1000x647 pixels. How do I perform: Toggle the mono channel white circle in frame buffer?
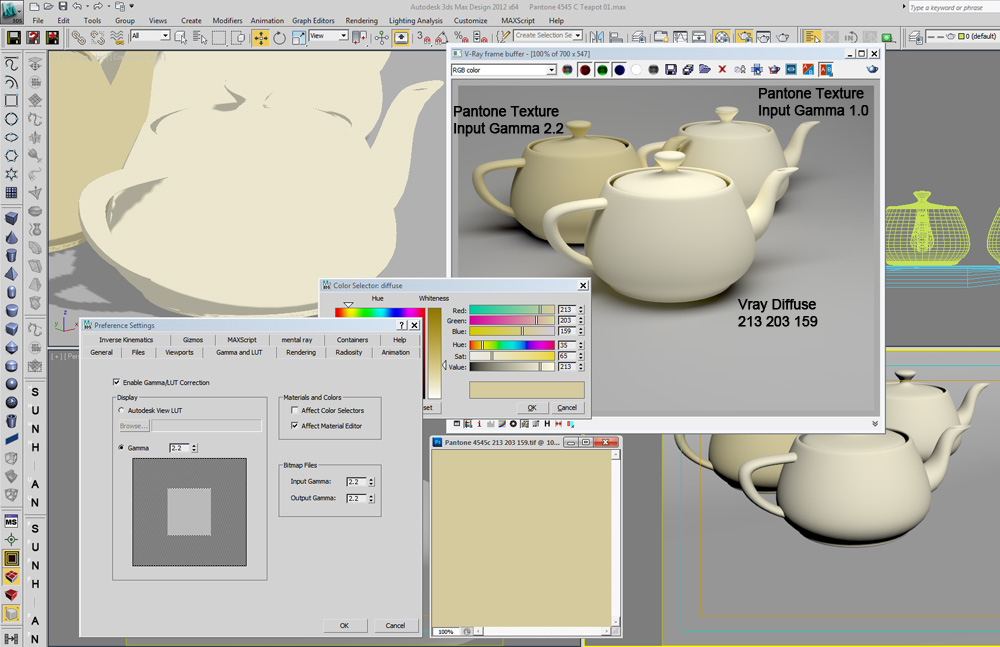636,70
